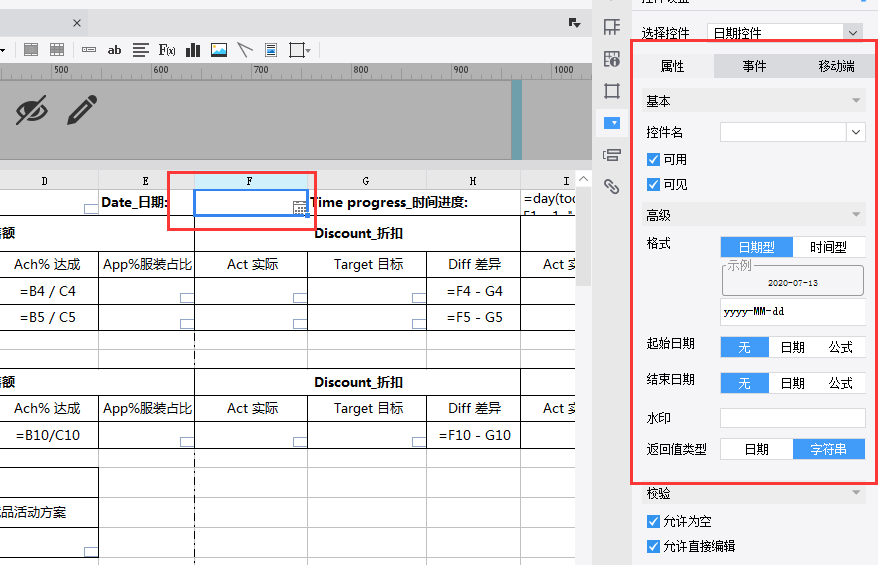This screenshot has height=565, width=878.
Task: Select the cell containing =B10/C10
Action: [49, 435]
